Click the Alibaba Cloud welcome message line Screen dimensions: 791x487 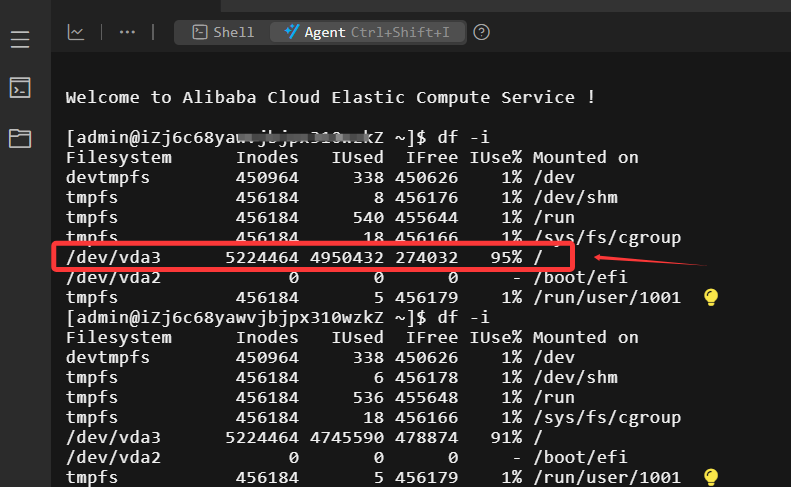(330, 97)
